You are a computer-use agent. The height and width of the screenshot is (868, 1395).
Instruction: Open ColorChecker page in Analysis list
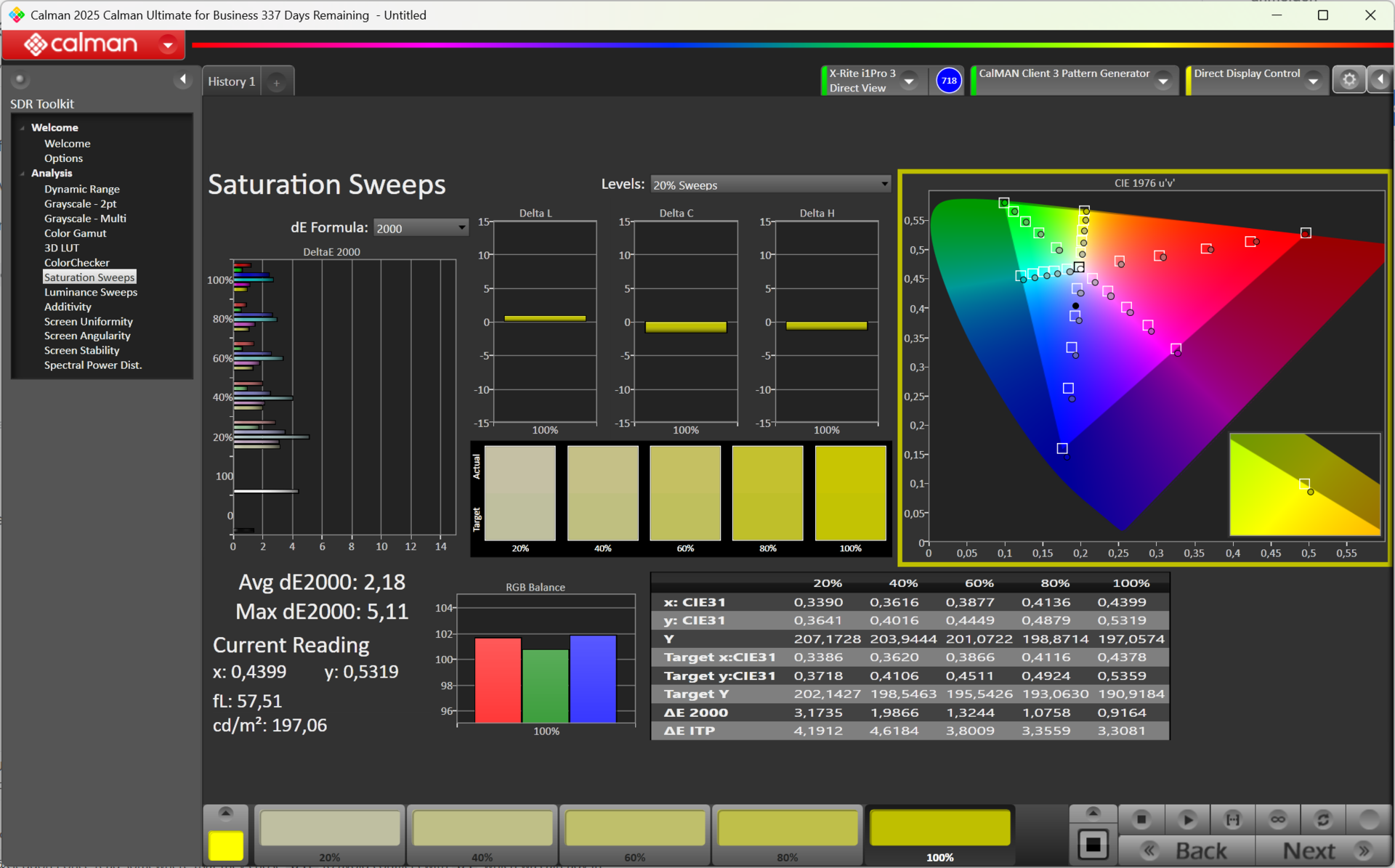[x=76, y=262]
